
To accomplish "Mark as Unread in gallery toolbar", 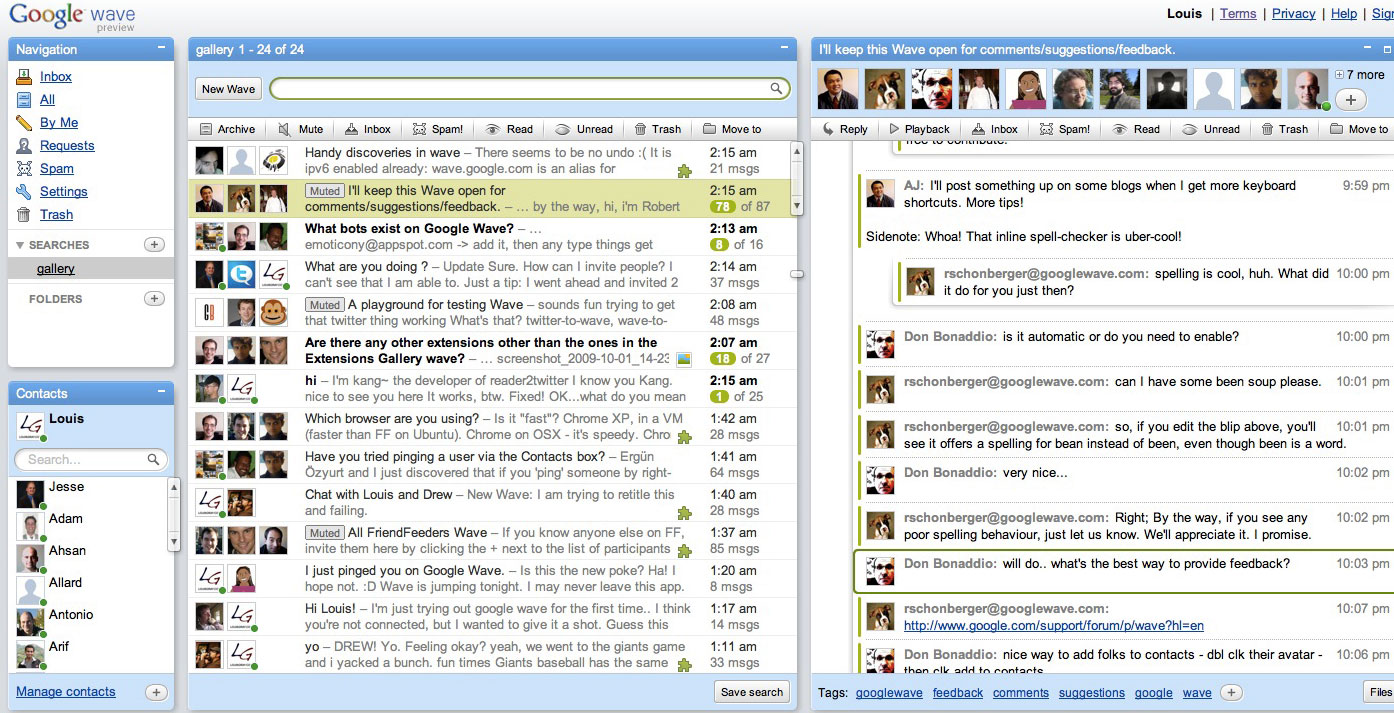I will (x=584, y=129).
